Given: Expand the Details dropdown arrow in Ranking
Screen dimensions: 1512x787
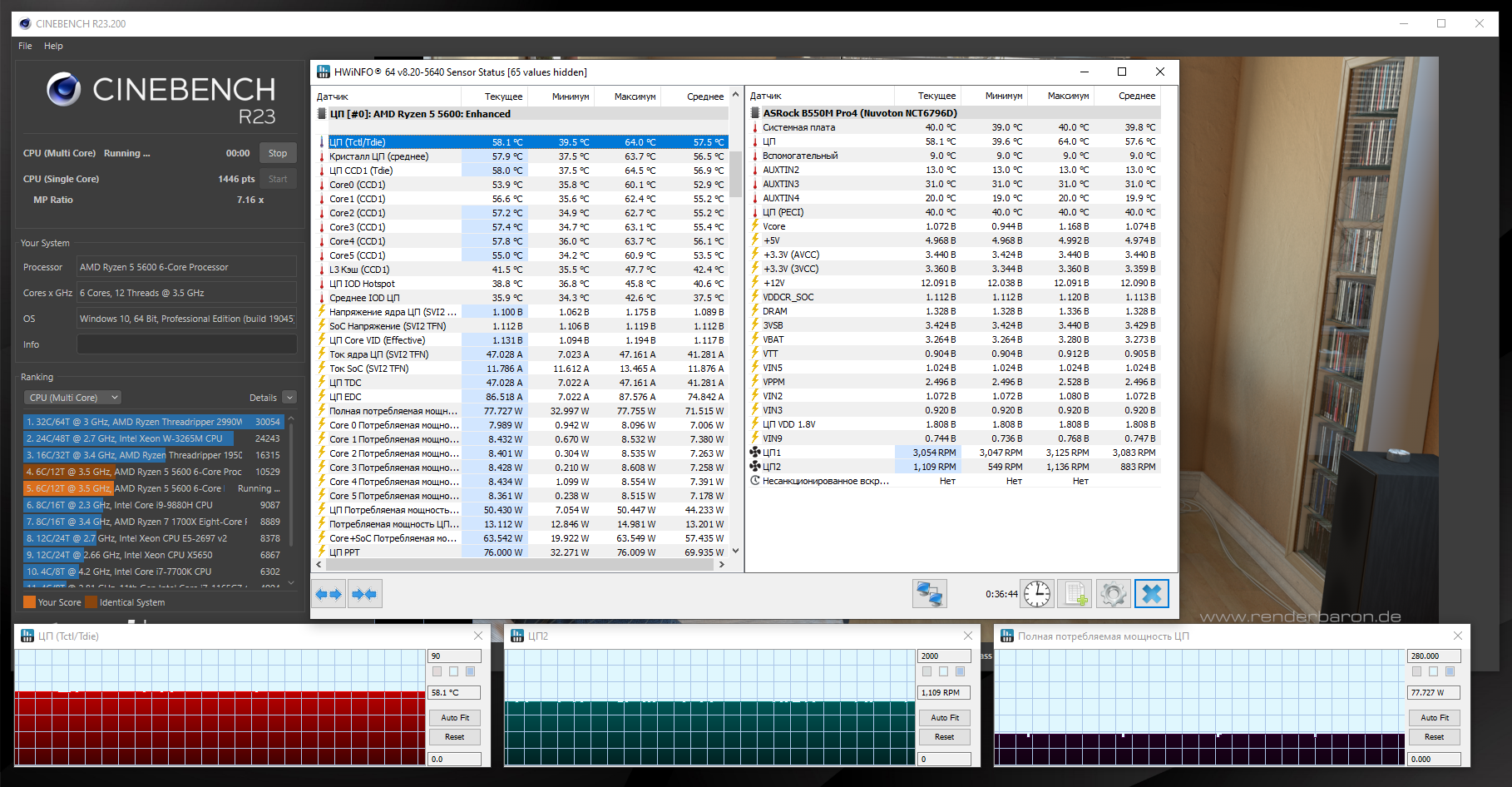Looking at the screenshot, I should (x=289, y=398).
